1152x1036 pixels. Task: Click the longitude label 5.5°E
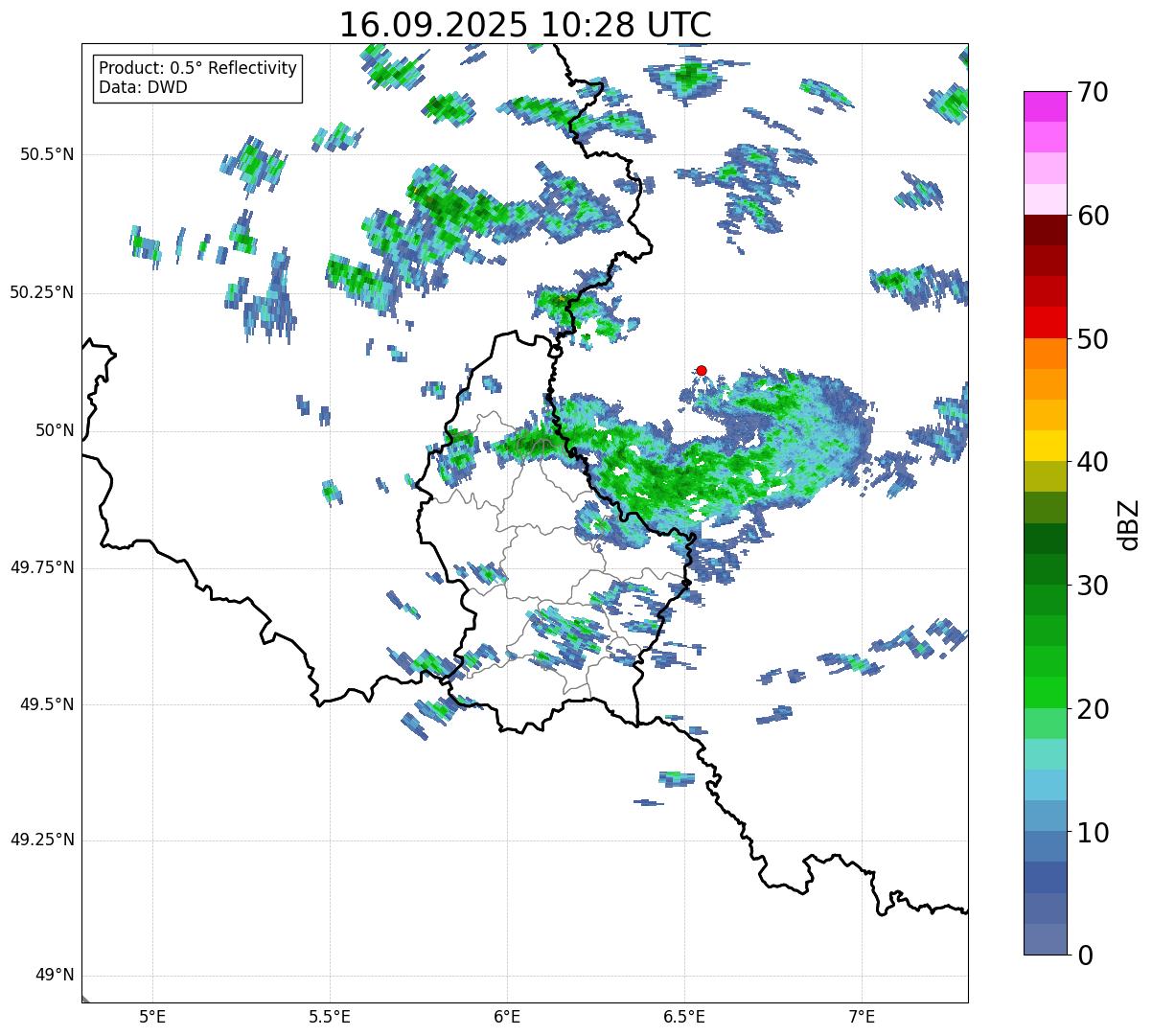[330, 1017]
